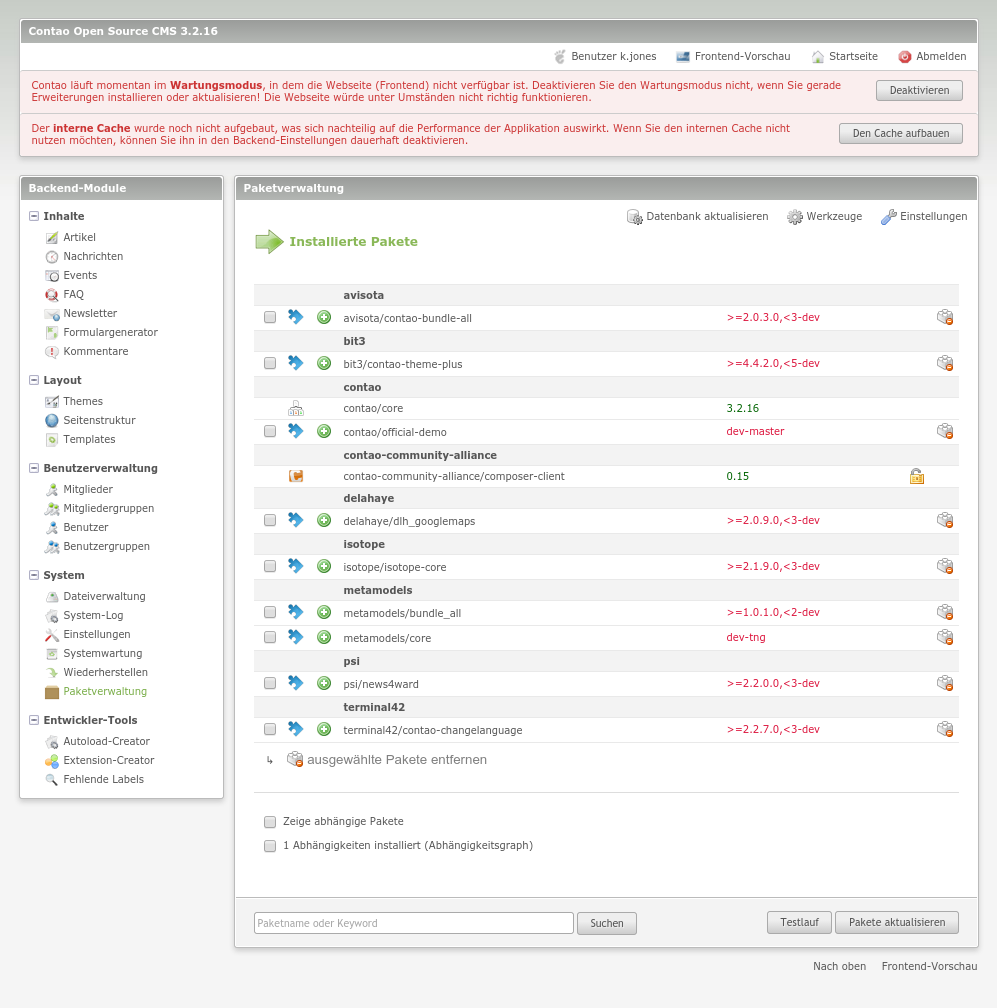Tick the metamodels/core checkbox

point(270,637)
